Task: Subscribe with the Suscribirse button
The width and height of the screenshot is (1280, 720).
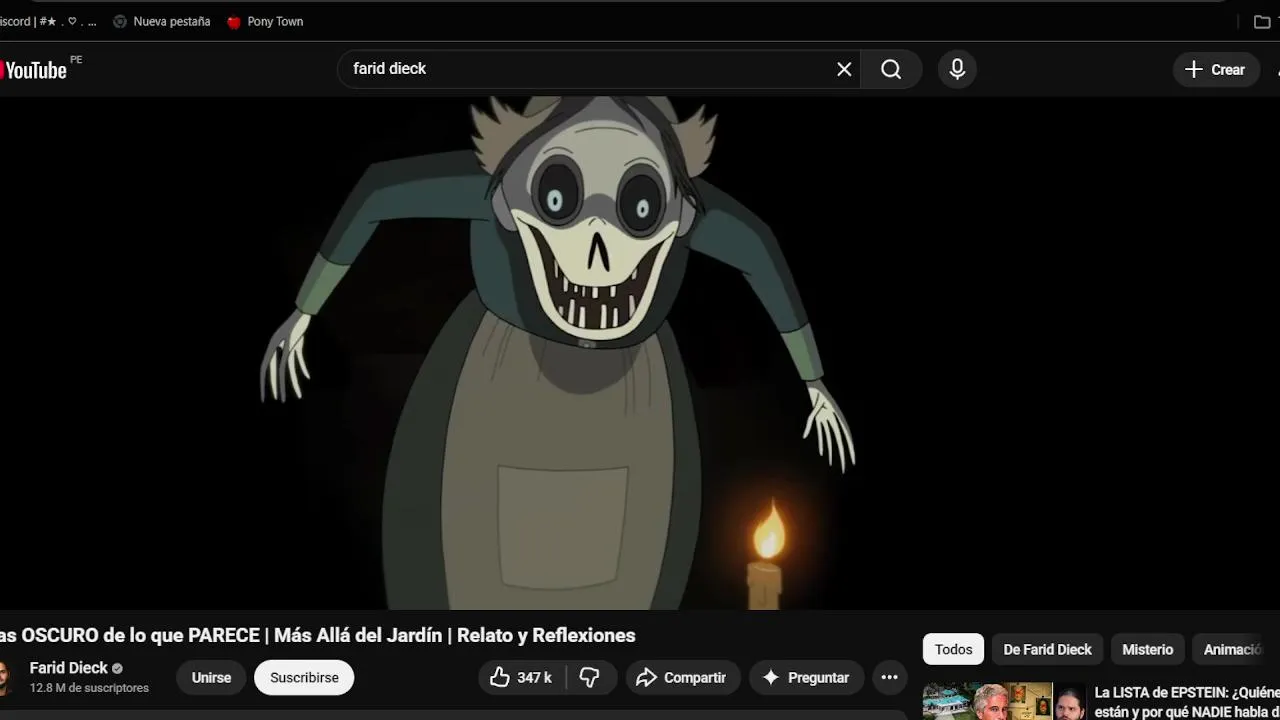Action: (x=304, y=677)
